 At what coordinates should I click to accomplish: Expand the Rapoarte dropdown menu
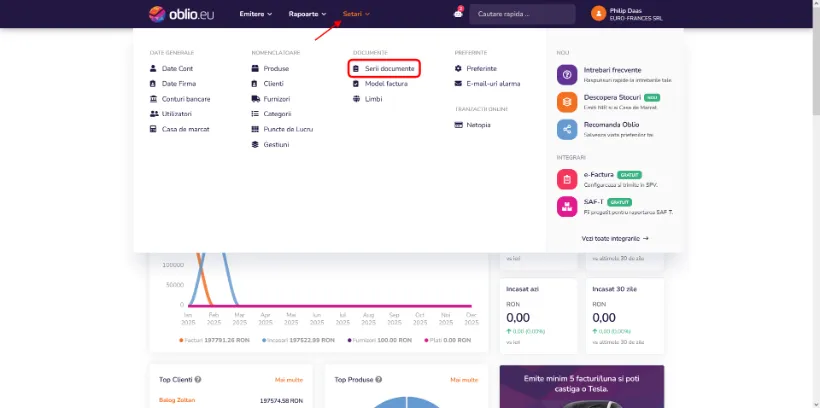[308, 14]
